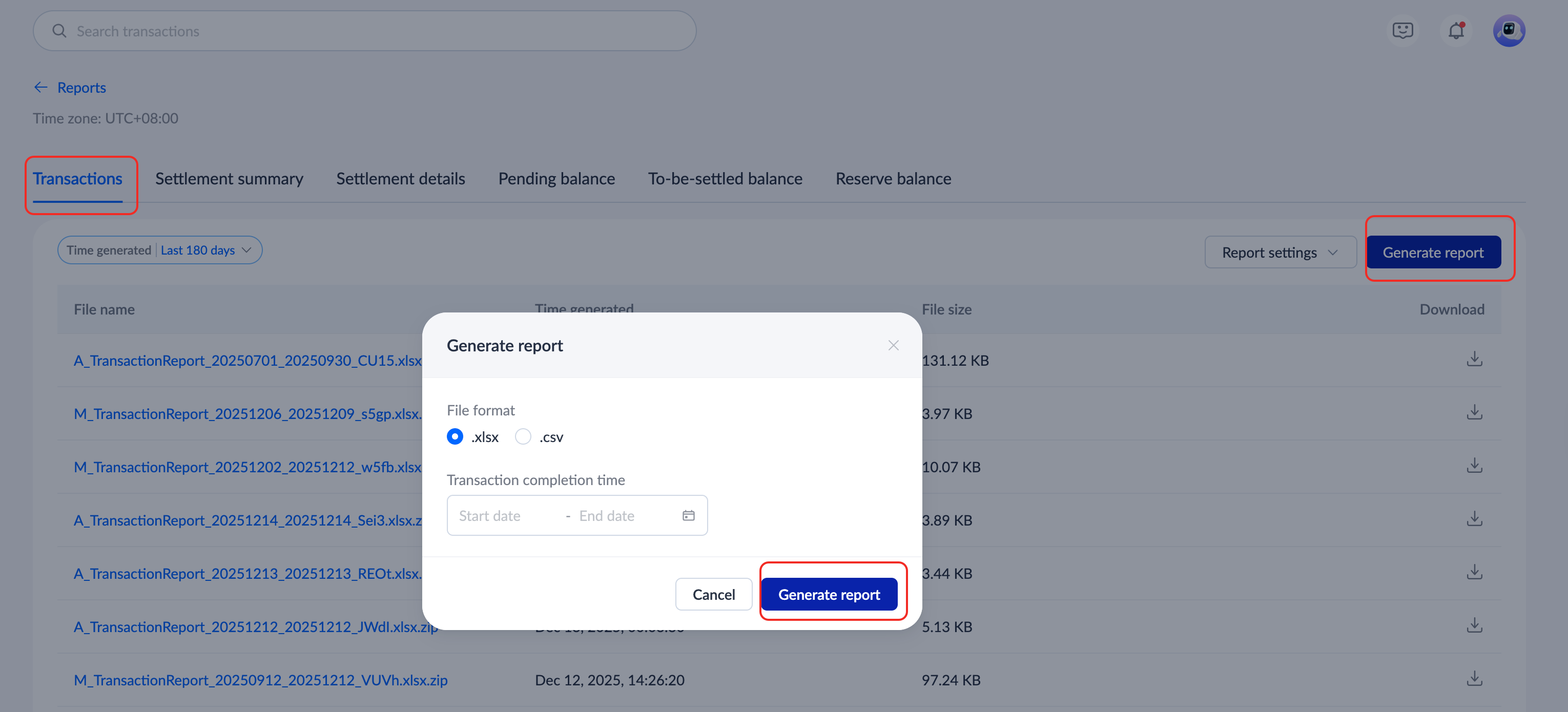Screen dimensions: 1568x712
Task: Open the feedback chat icon
Action: point(1402,30)
